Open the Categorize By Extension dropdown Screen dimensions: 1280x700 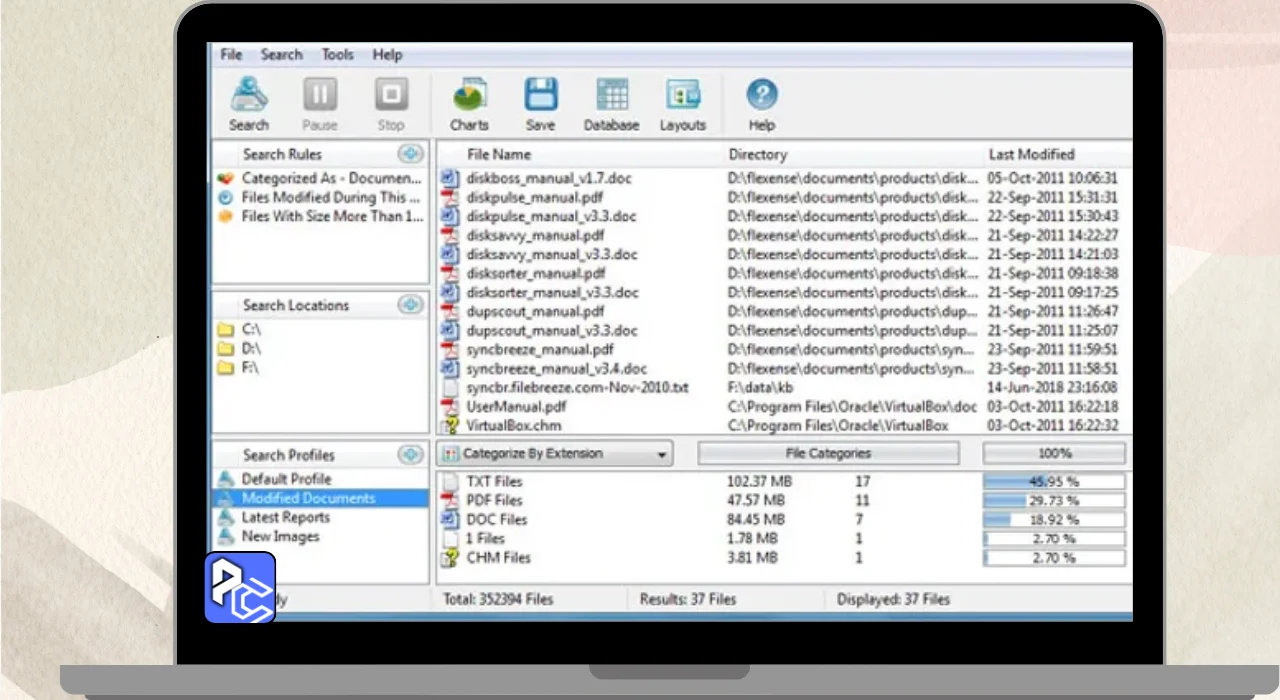pos(555,454)
